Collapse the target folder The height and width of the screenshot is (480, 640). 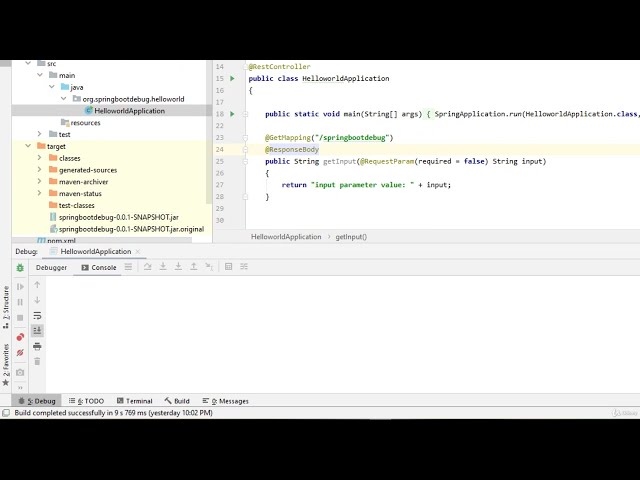[28, 146]
